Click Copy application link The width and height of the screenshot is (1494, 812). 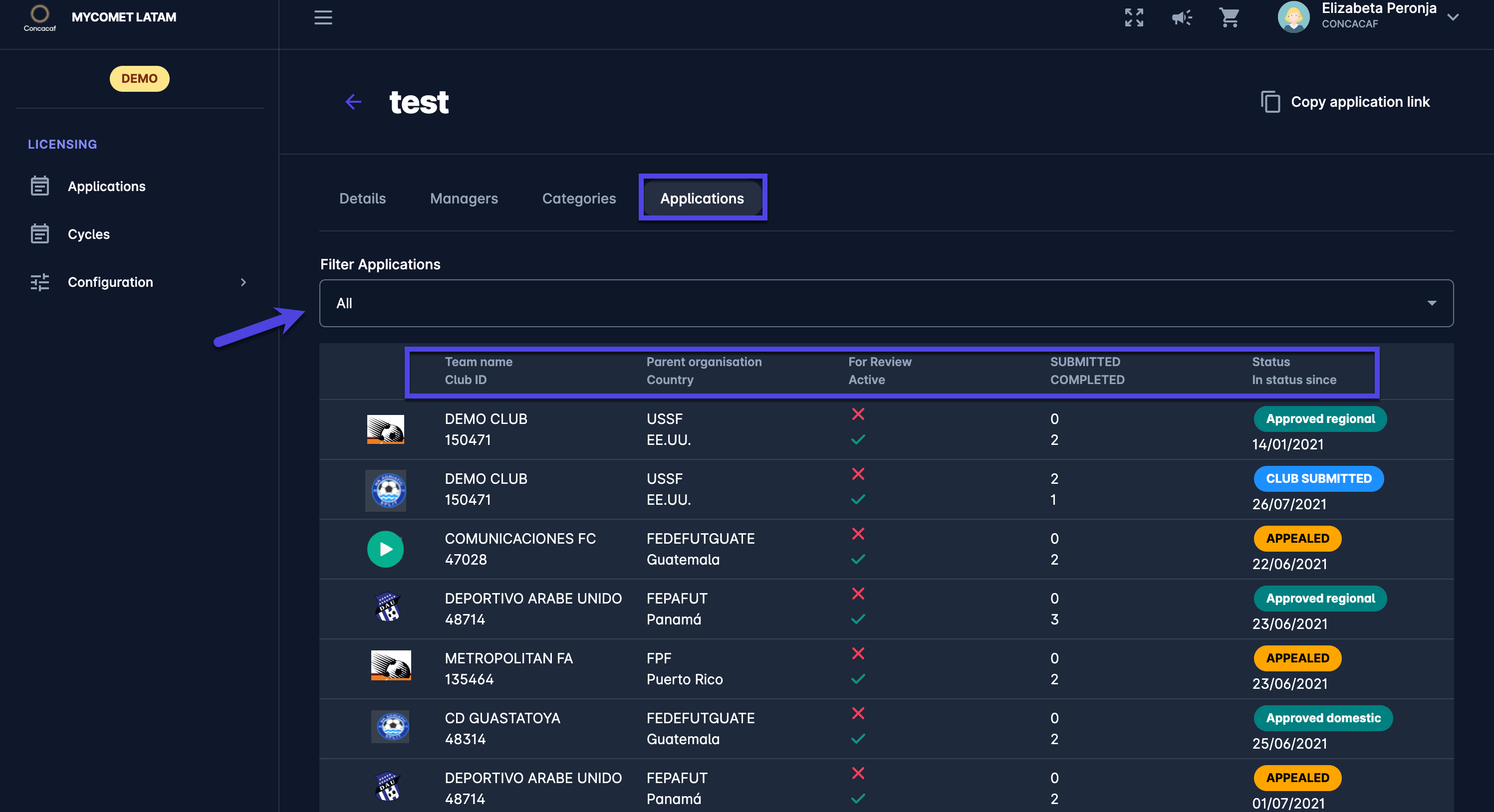[x=1359, y=102]
